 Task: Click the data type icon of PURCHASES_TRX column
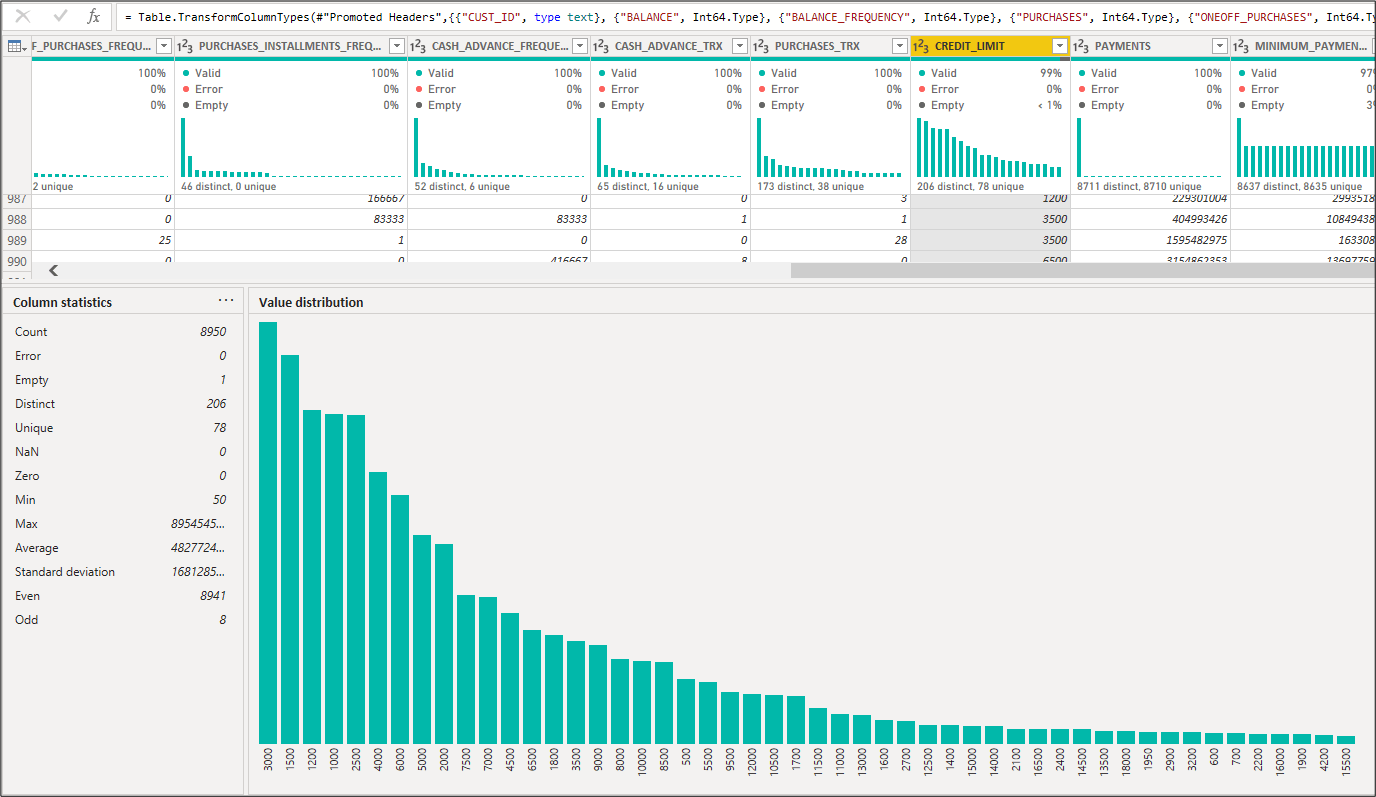point(761,46)
